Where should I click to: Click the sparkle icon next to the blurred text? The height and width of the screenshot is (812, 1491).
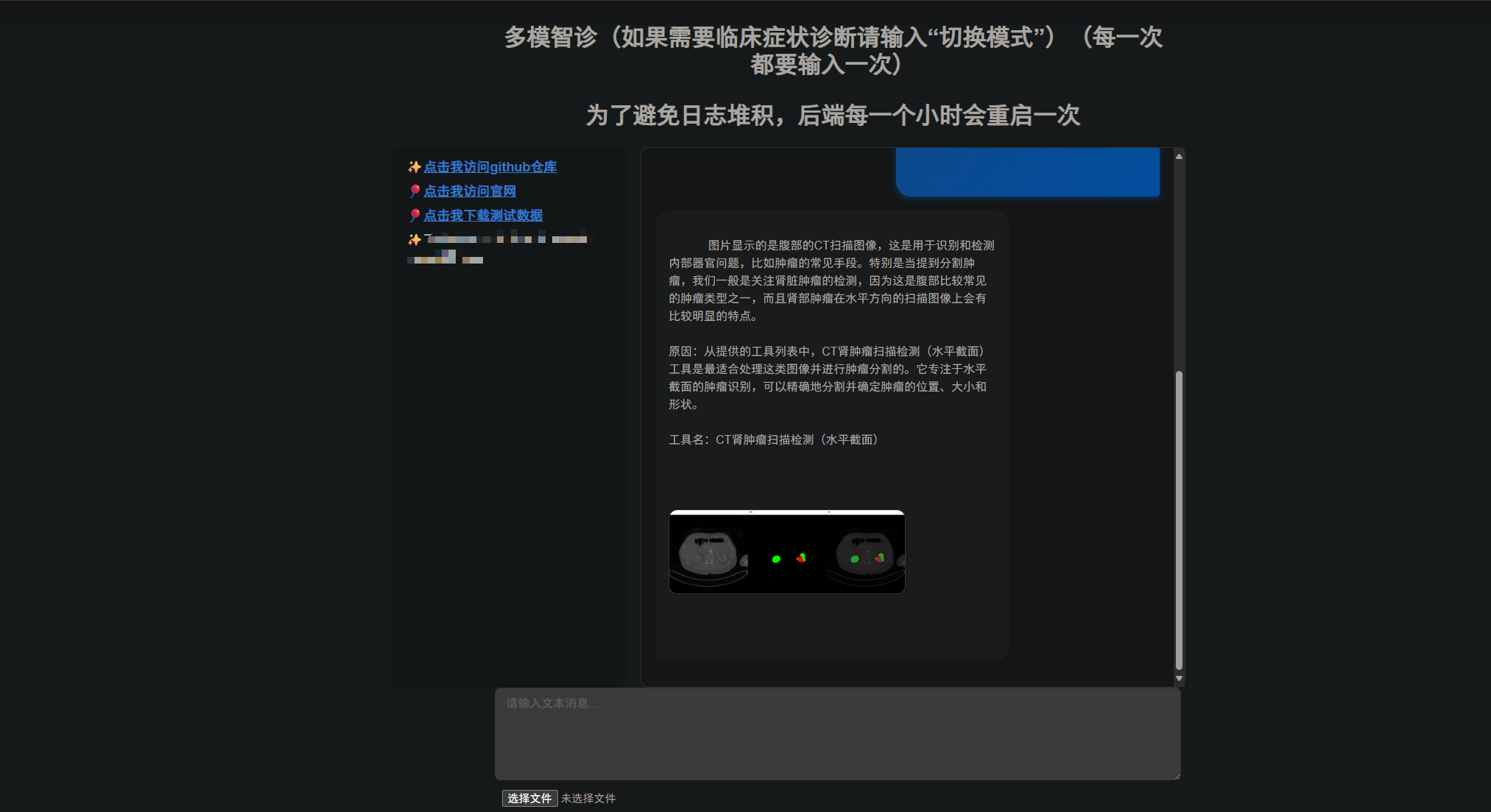click(x=414, y=239)
